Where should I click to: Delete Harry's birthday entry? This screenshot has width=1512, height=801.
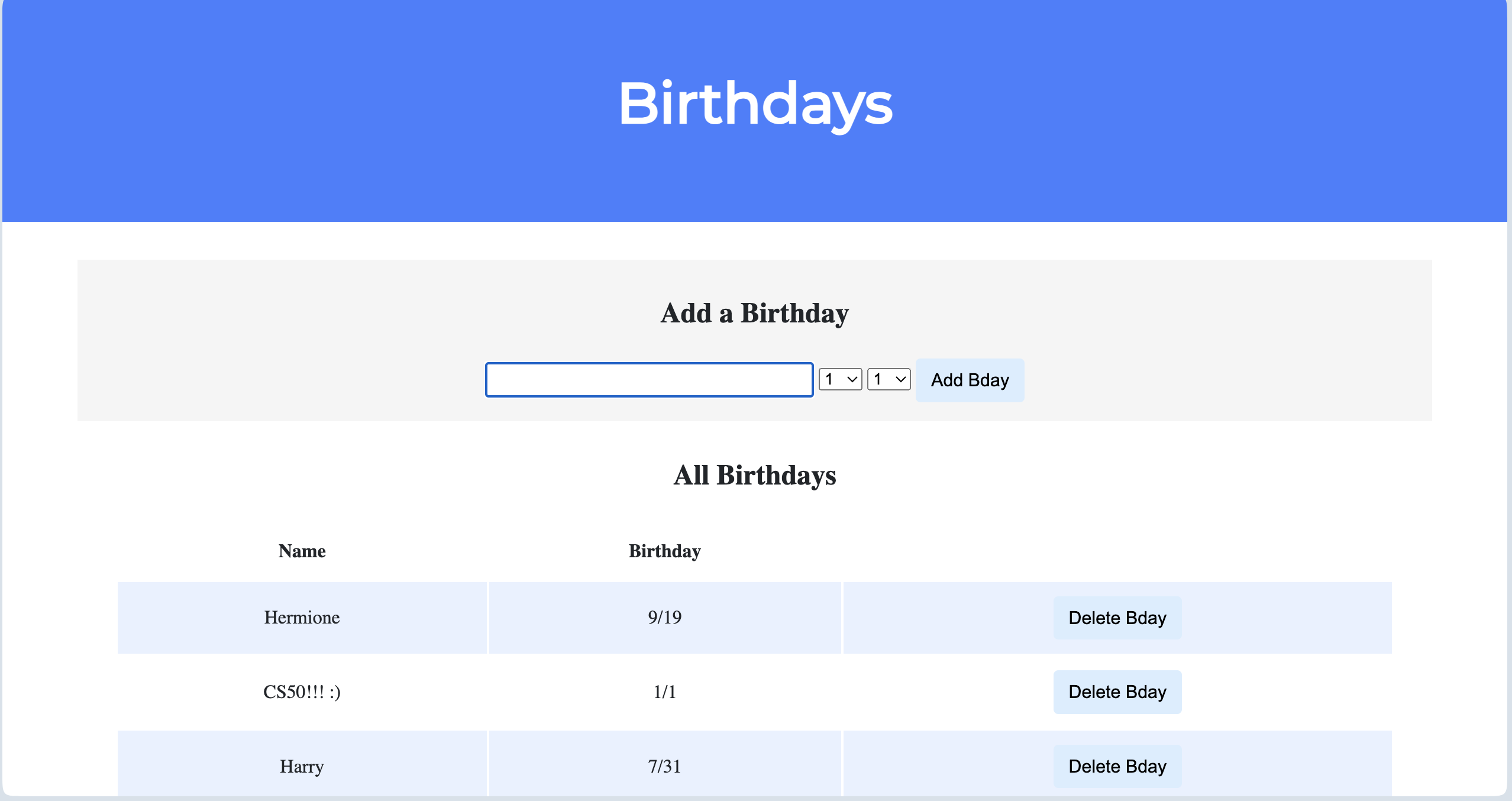coord(1116,766)
